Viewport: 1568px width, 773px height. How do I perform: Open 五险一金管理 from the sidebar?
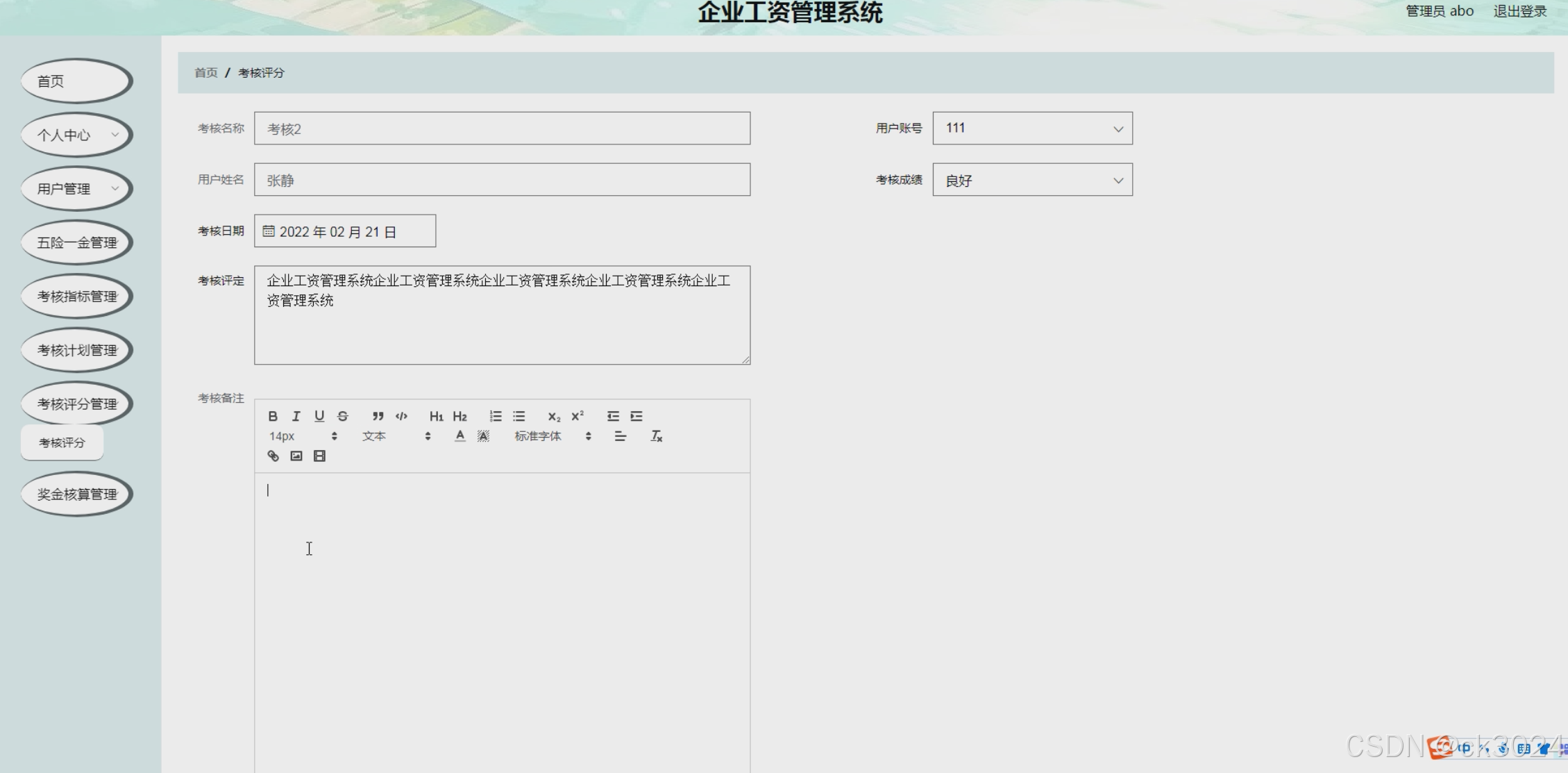pos(76,242)
